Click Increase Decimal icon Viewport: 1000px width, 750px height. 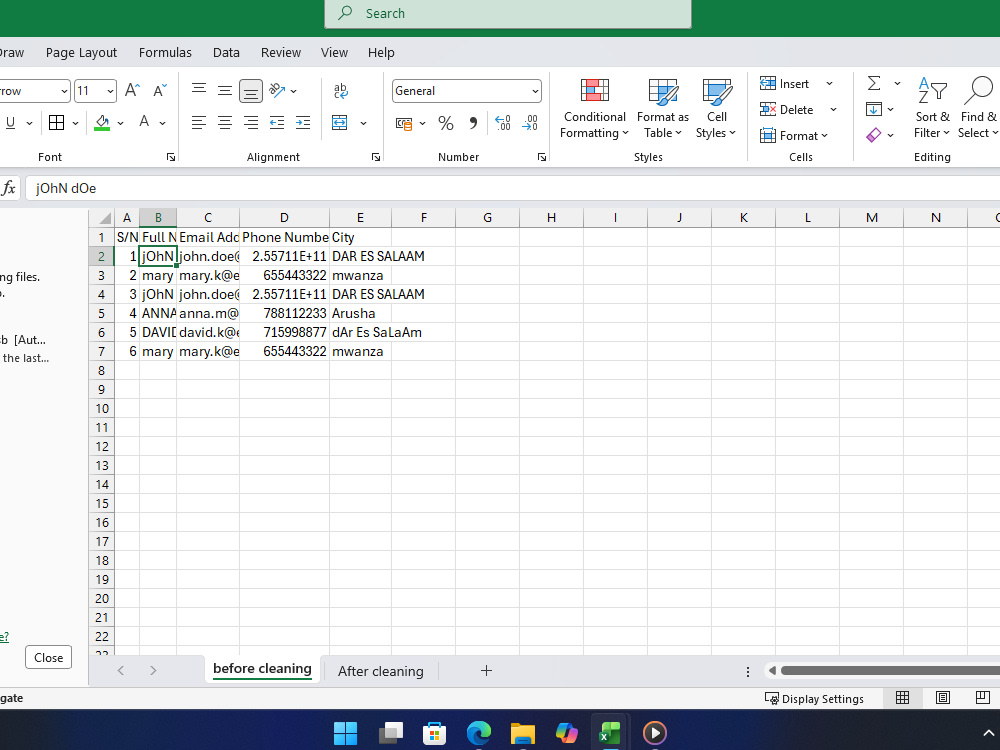(503, 123)
